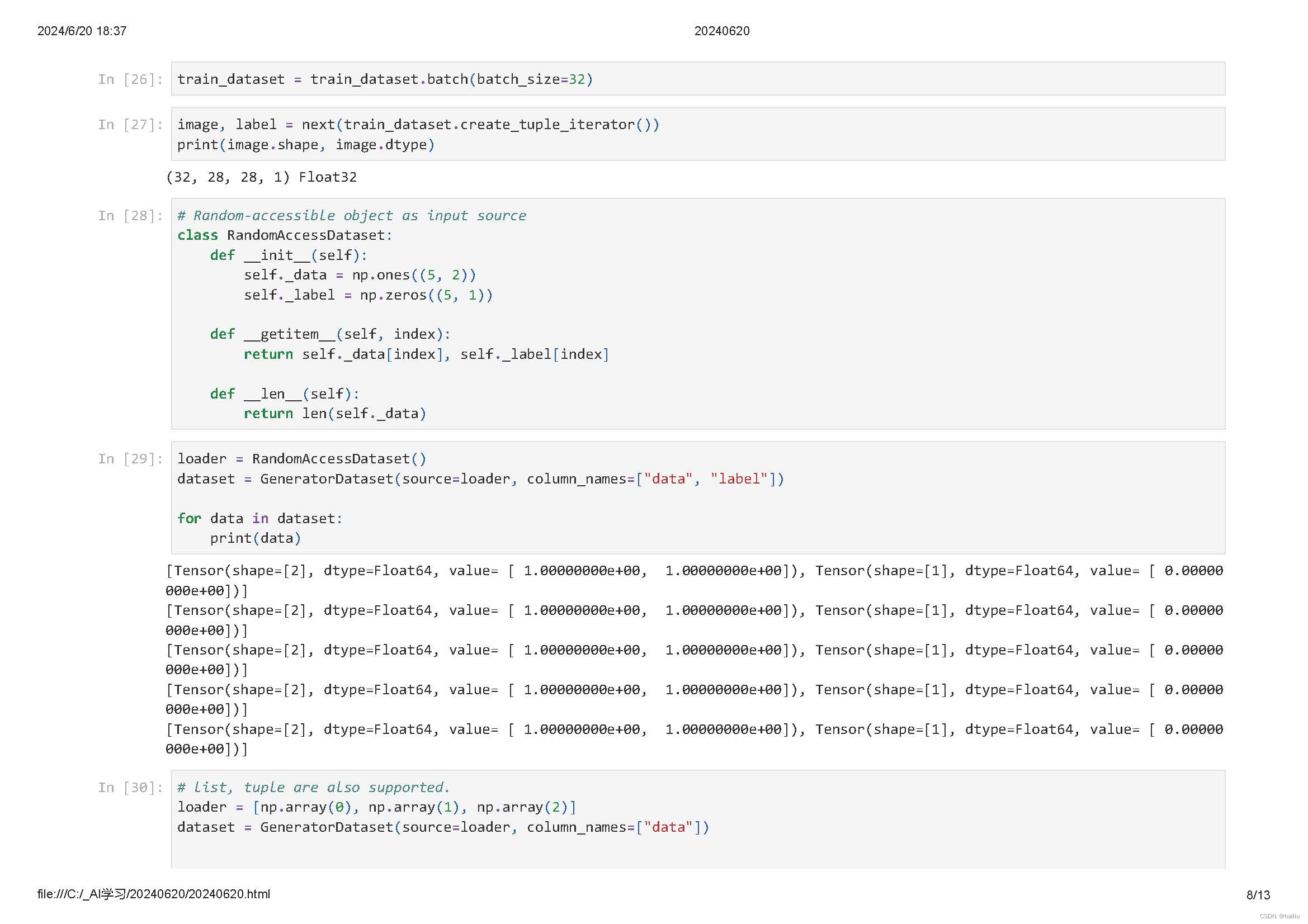The width and height of the screenshot is (1308, 924).
Task: Click the file path link in footer
Action: [x=154, y=894]
